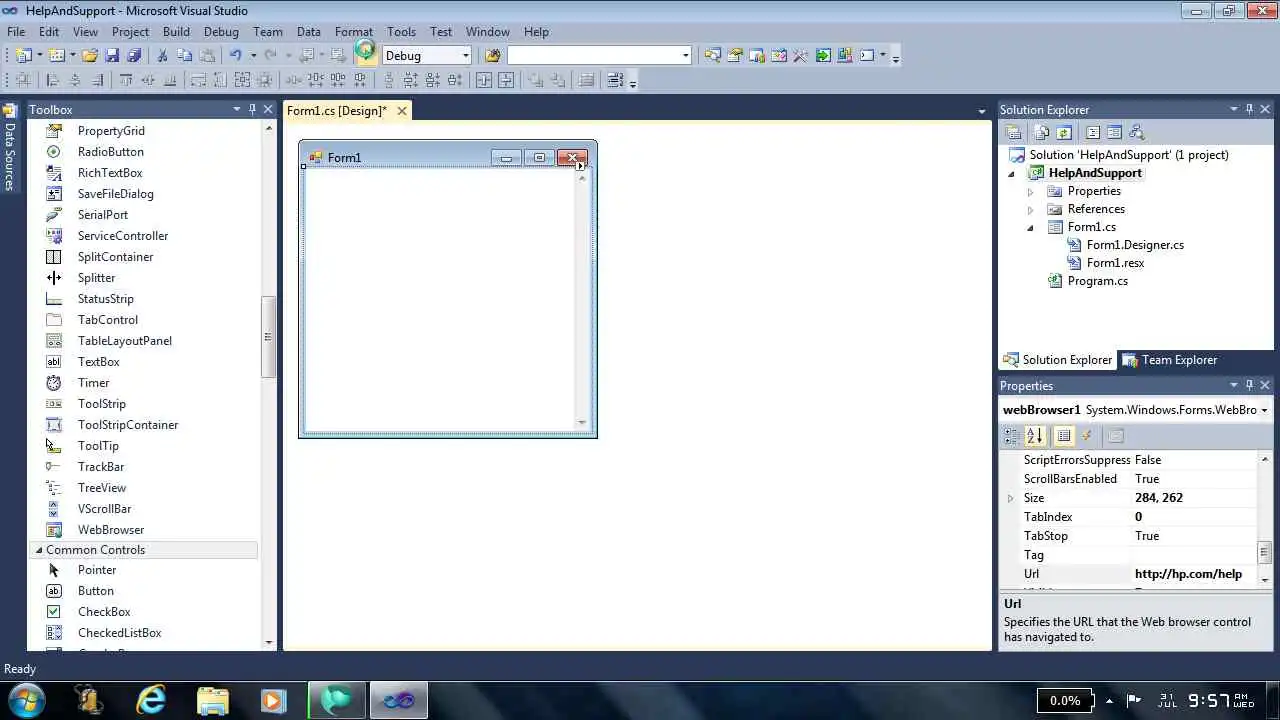Show Events lightning icon in Properties

tap(1088, 435)
